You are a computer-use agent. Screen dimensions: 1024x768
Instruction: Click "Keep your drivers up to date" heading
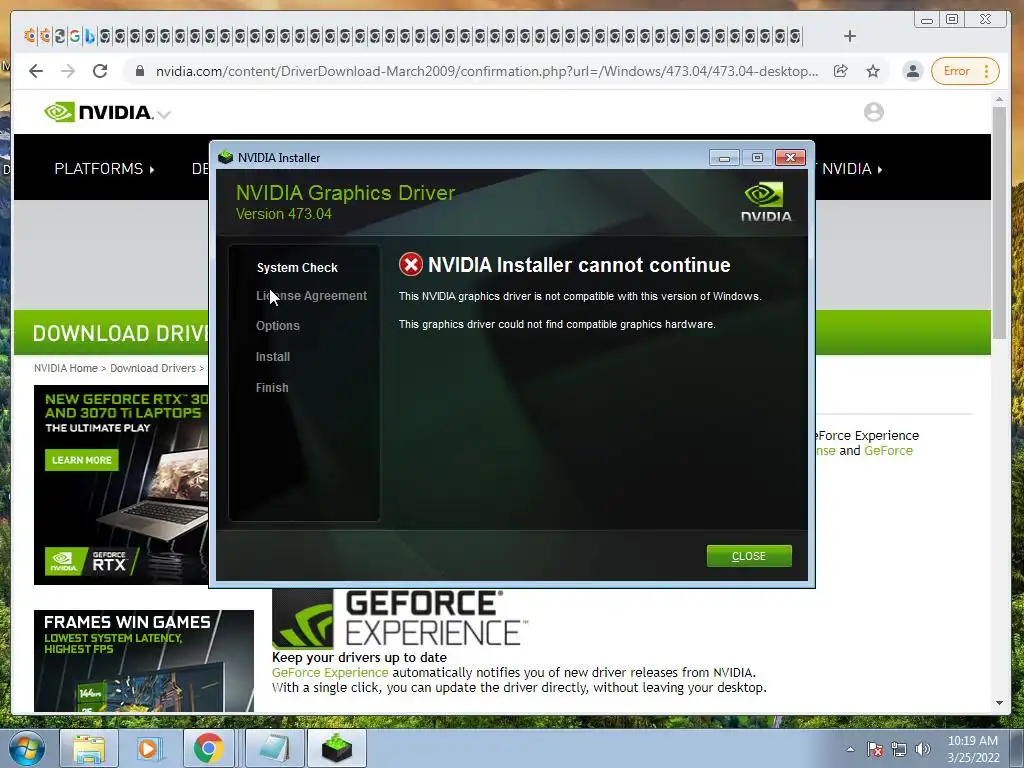(x=359, y=658)
